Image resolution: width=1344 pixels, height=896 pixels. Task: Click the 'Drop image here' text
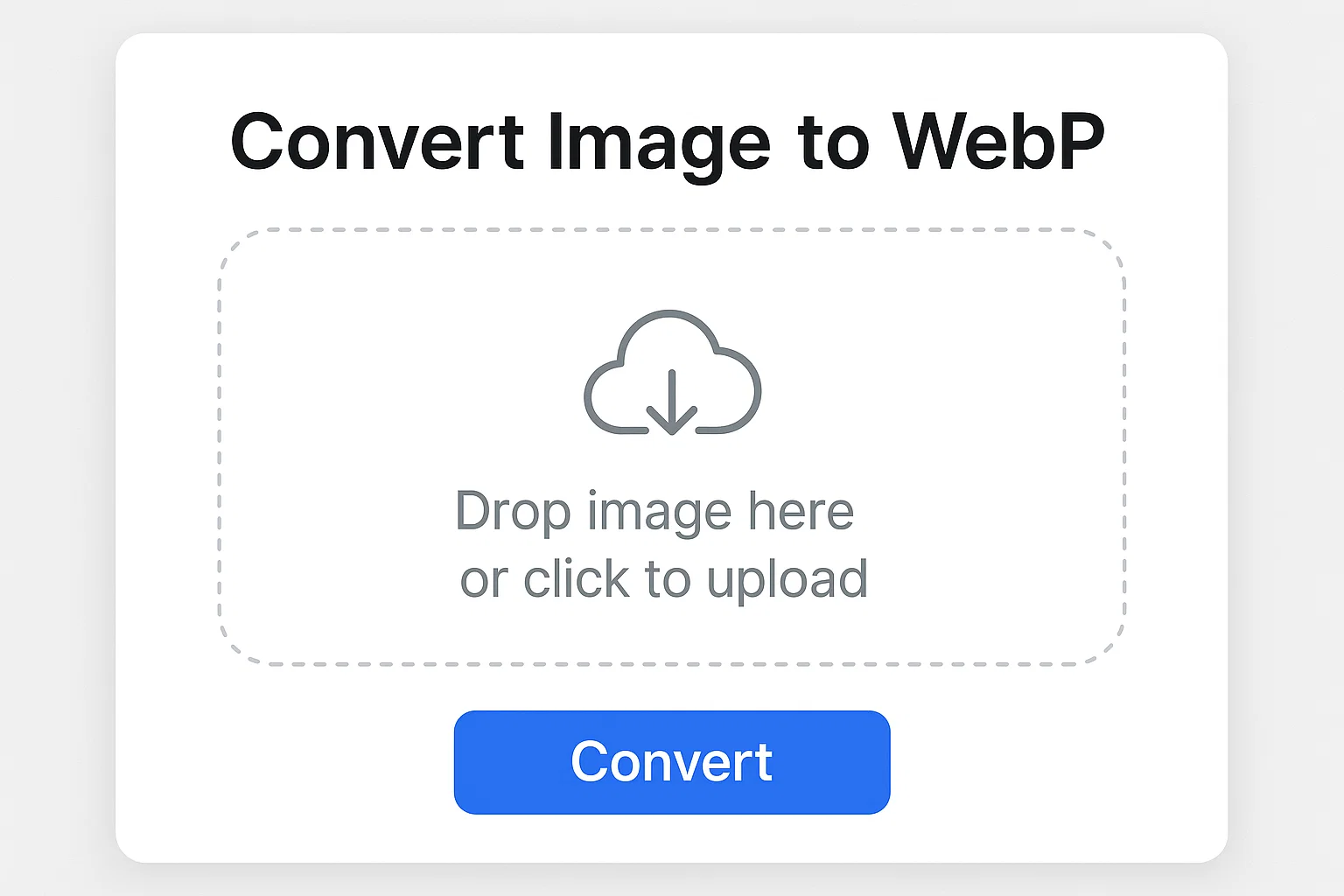click(654, 511)
